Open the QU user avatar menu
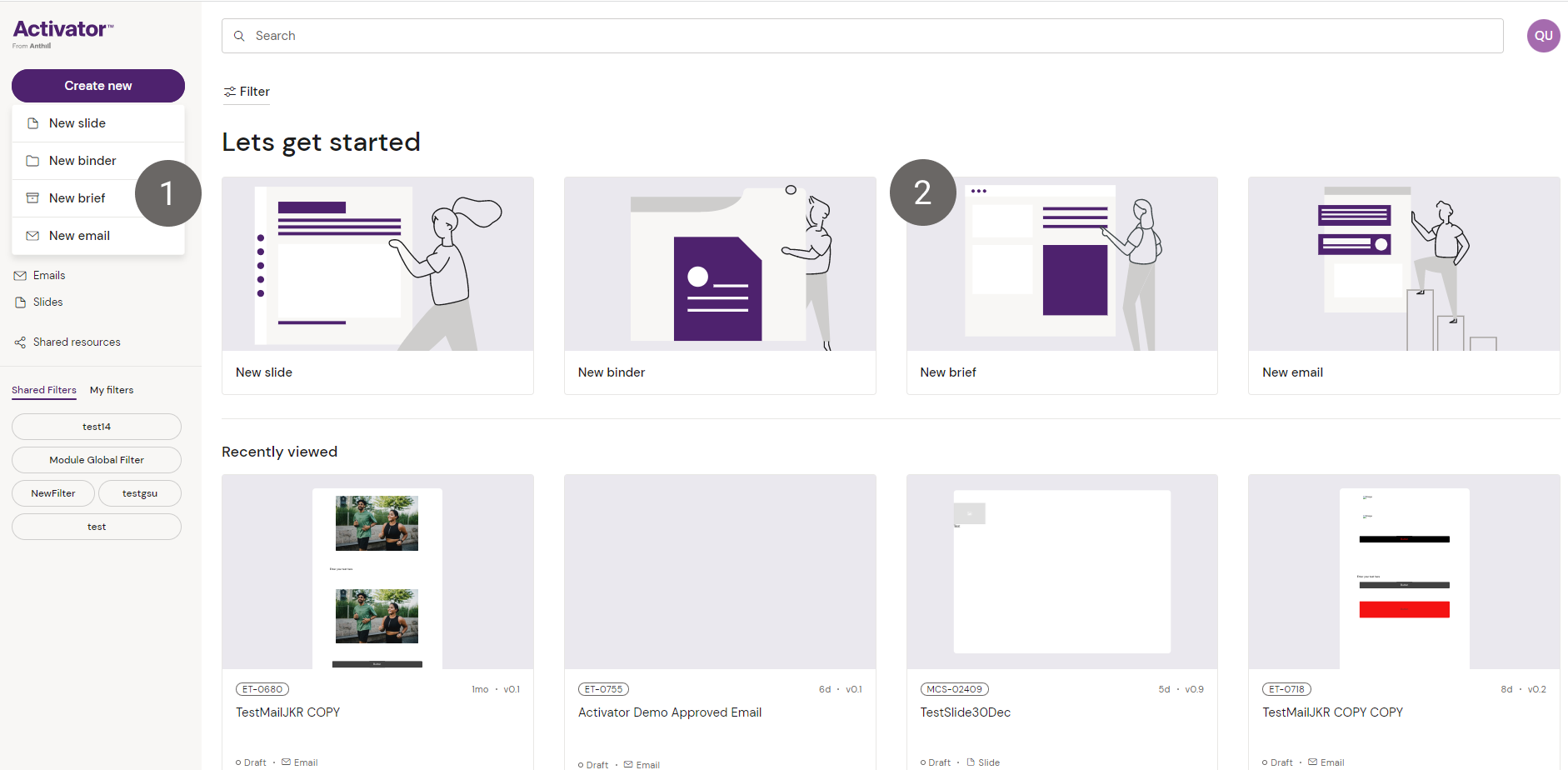This screenshot has width=1568, height=770. (1543, 36)
